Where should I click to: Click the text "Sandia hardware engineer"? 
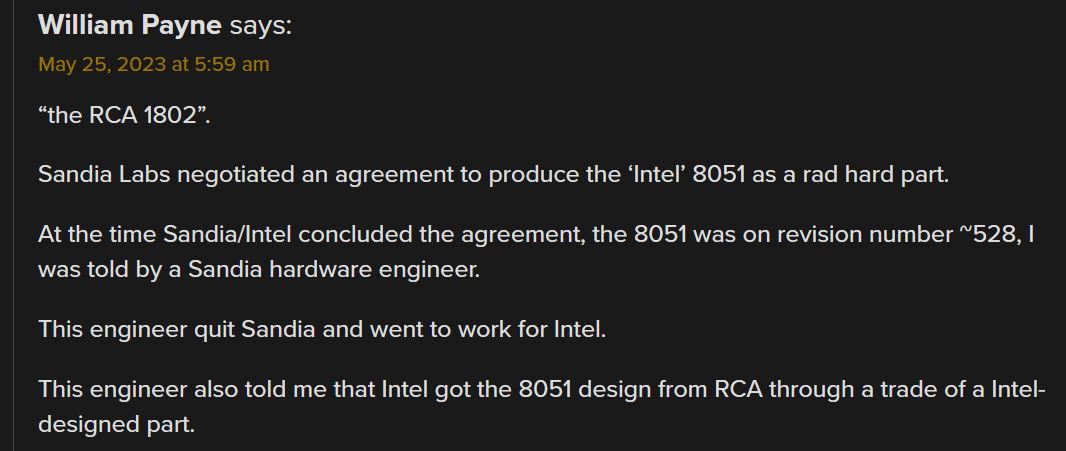(333, 270)
